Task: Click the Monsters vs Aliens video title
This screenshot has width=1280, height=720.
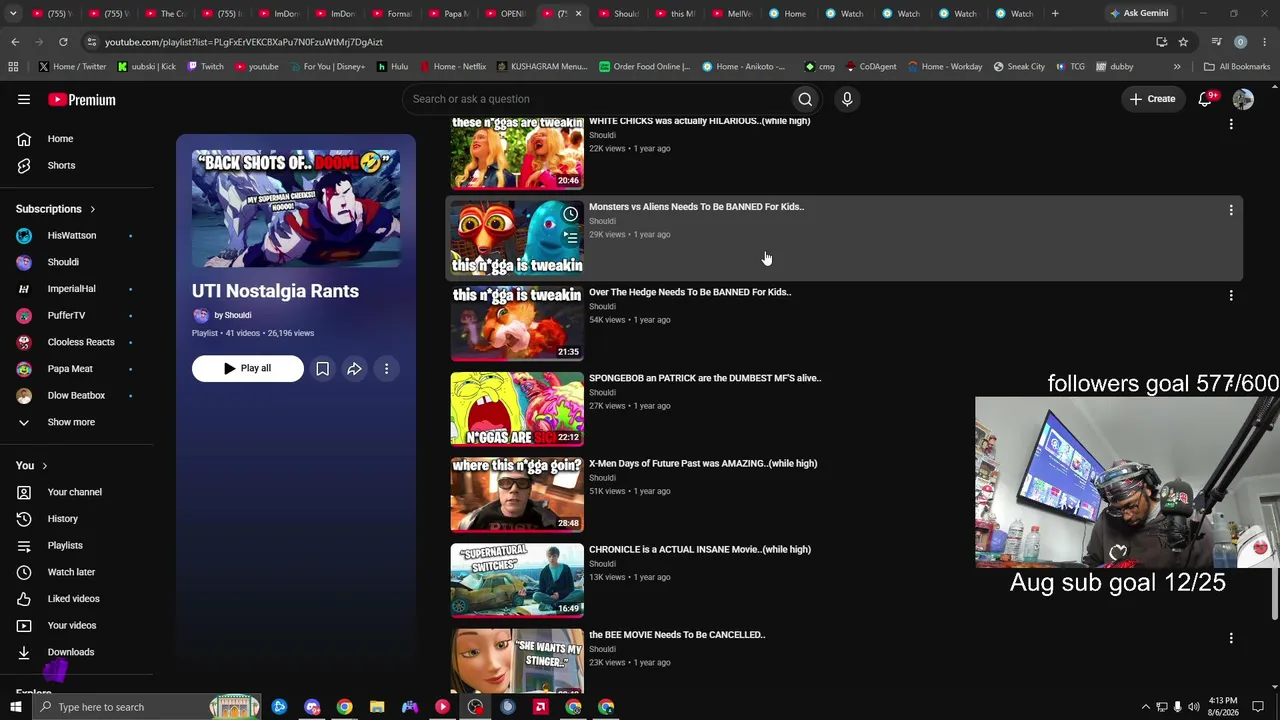Action: pyautogui.click(x=696, y=207)
